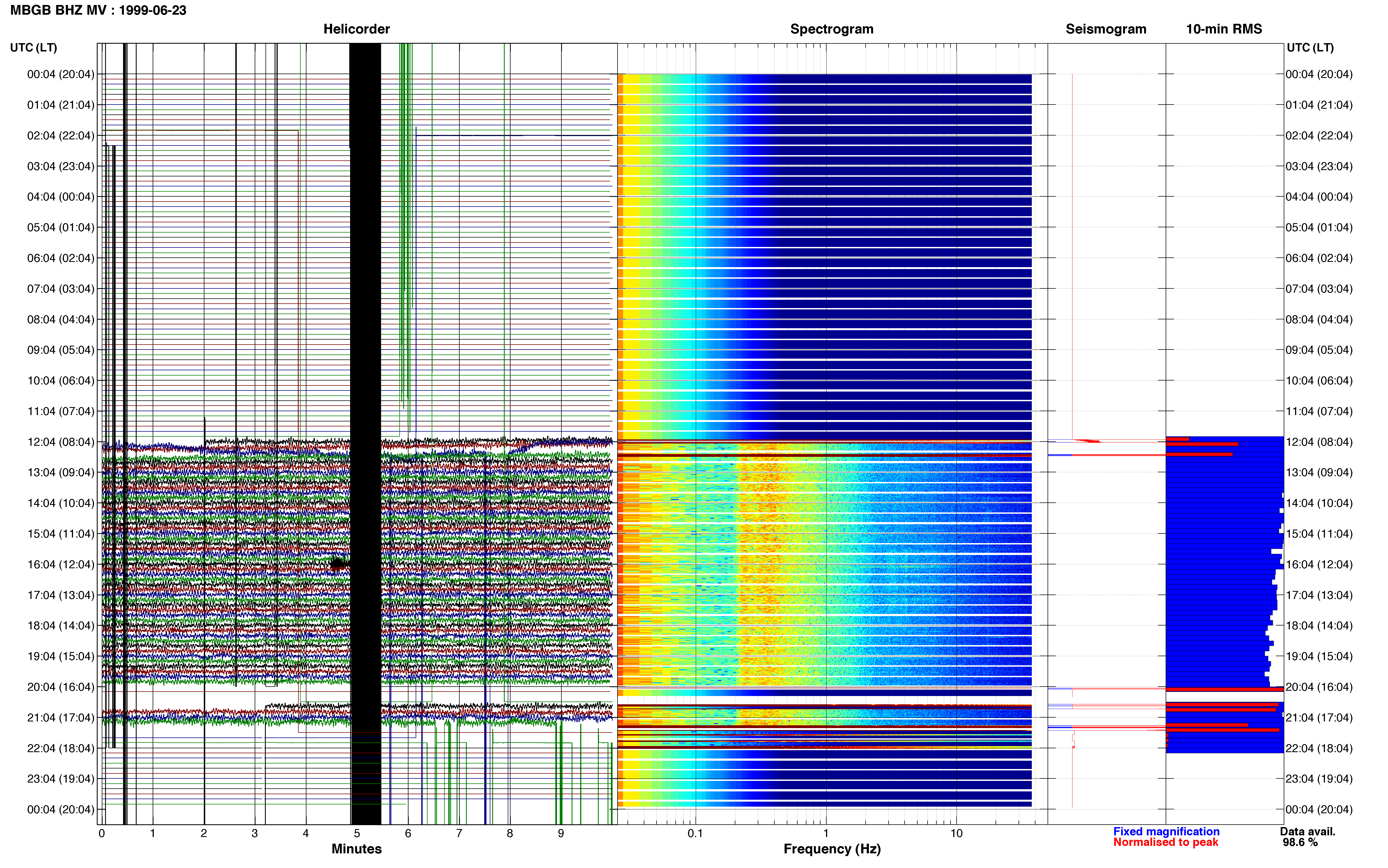The width and height of the screenshot is (1388, 868).
Task: Click right axis time 22:04 (18:04)
Action: (x=1319, y=748)
